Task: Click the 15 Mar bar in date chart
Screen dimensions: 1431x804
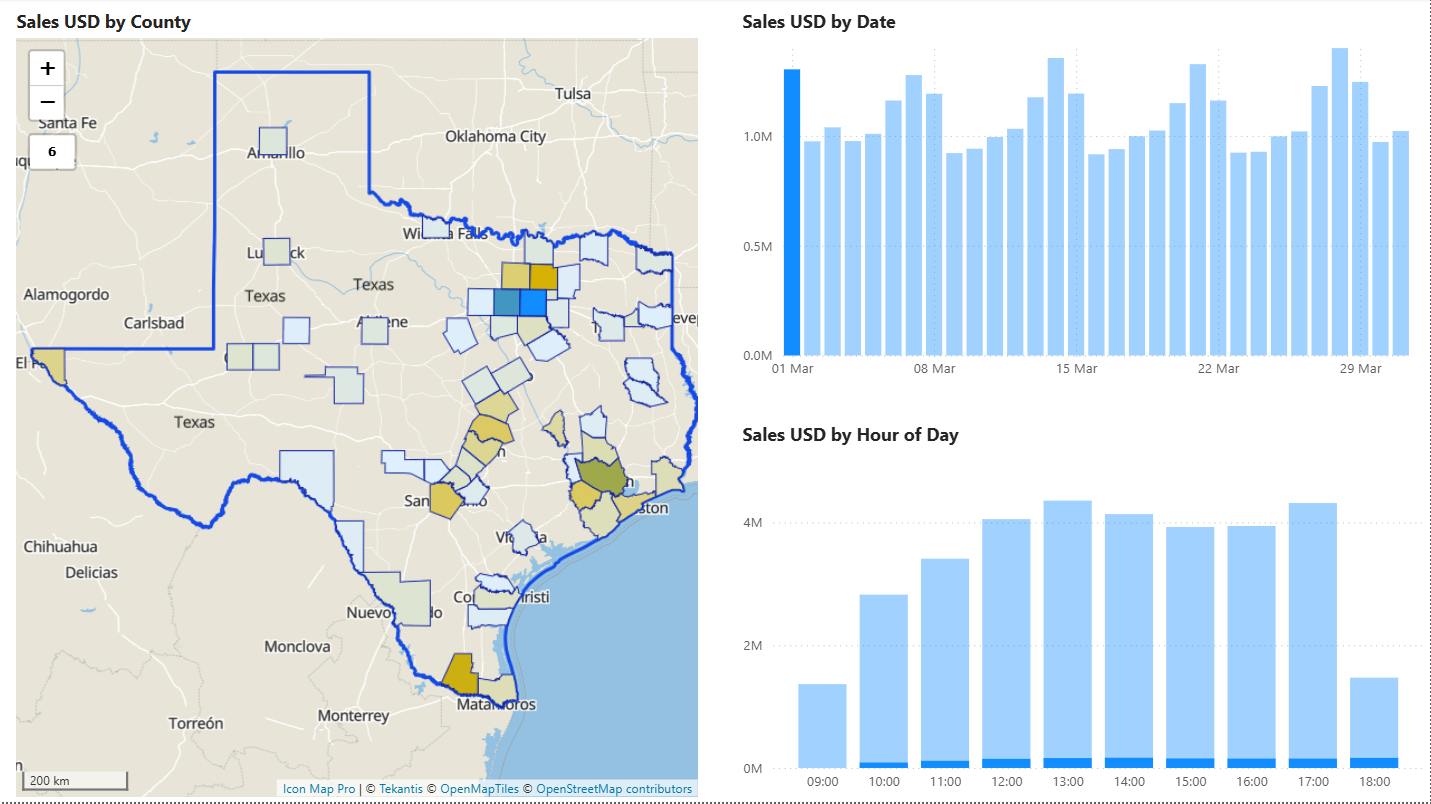Action: (x=1076, y=225)
